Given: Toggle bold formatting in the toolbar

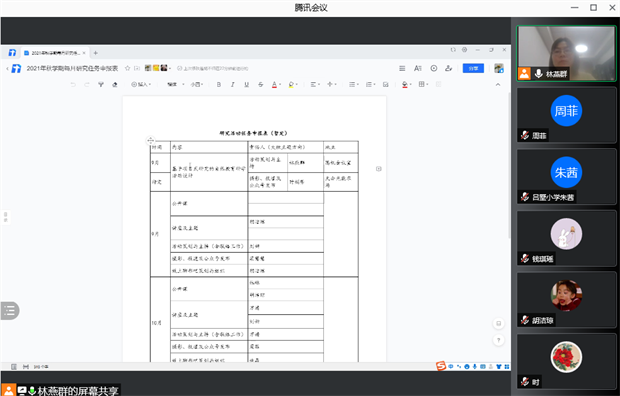Looking at the screenshot, I should (219, 84).
